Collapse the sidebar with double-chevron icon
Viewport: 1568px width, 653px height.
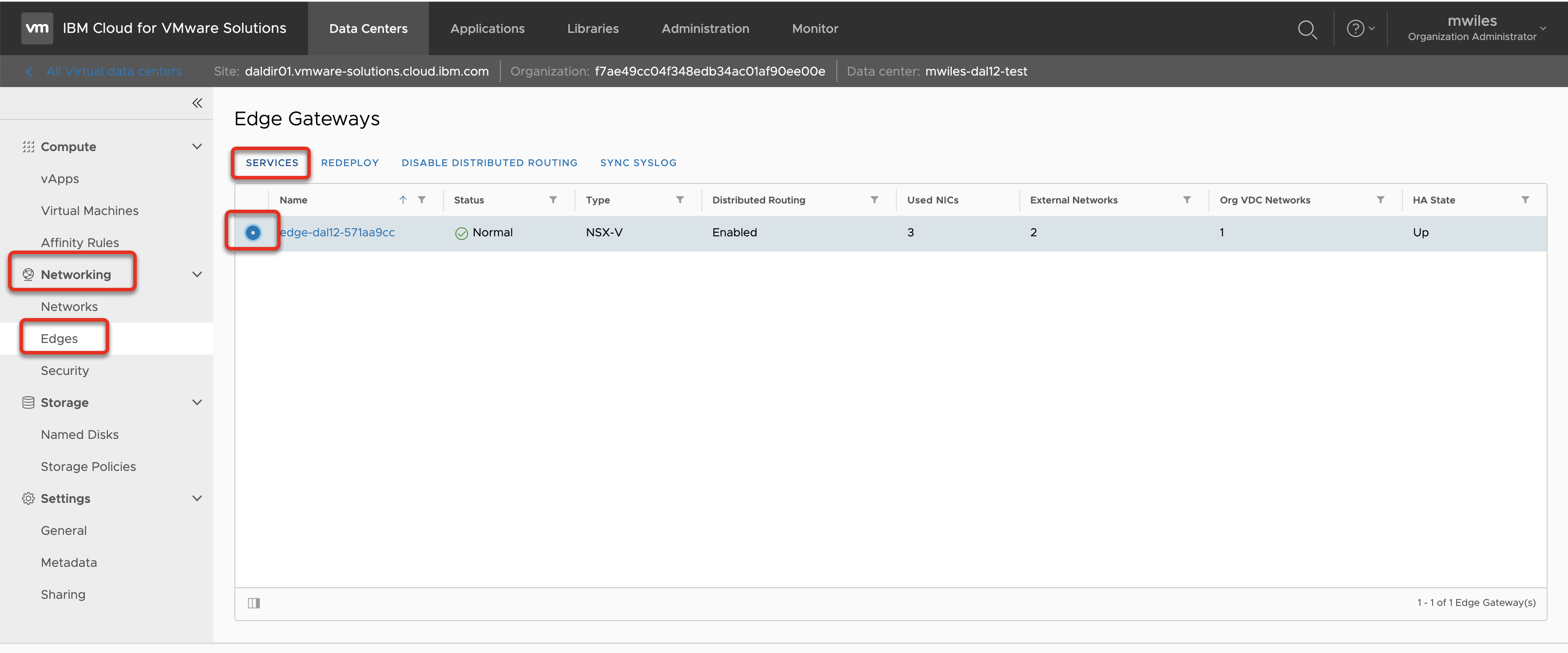(197, 103)
